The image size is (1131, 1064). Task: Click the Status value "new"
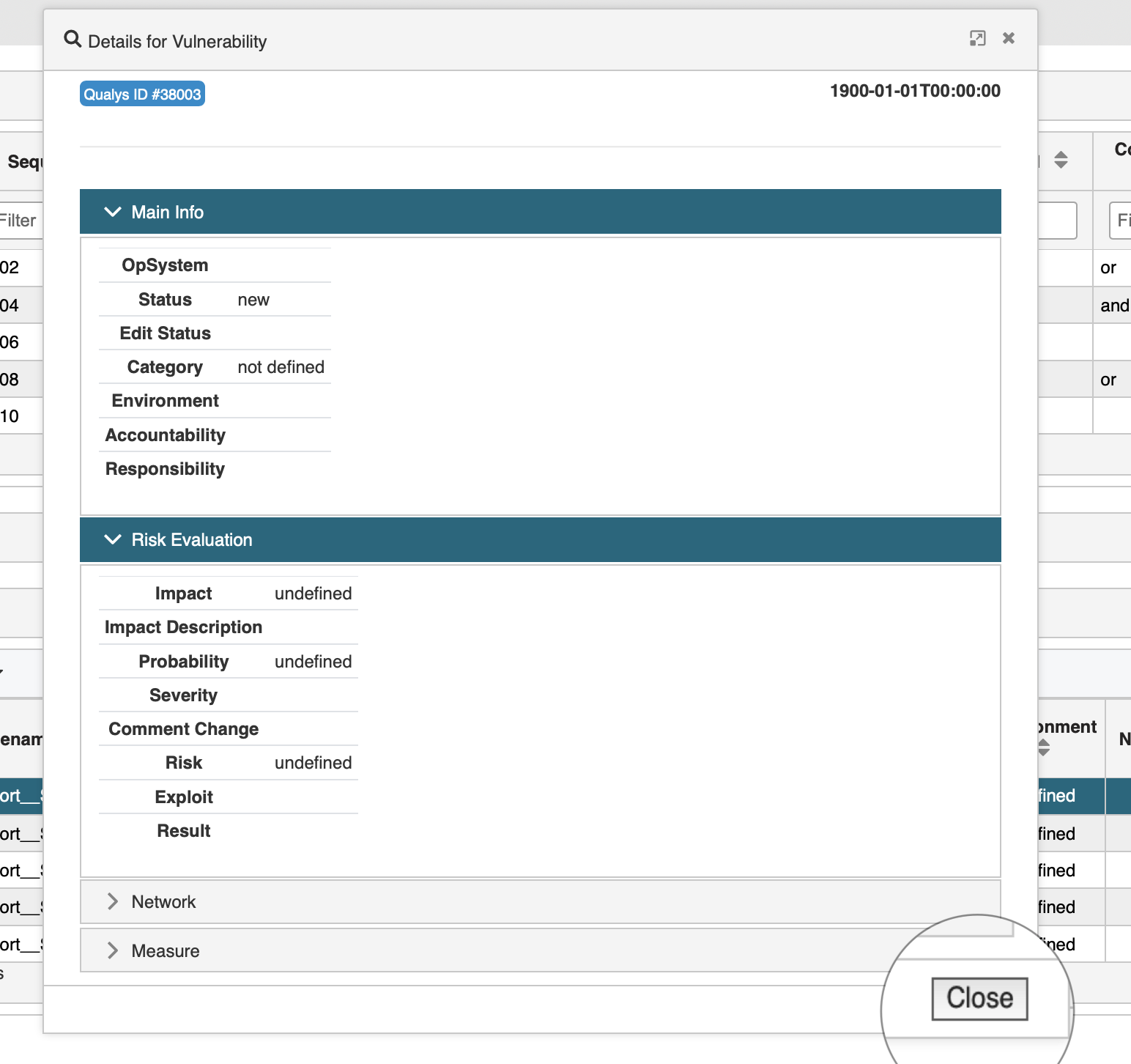click(253, 300)
